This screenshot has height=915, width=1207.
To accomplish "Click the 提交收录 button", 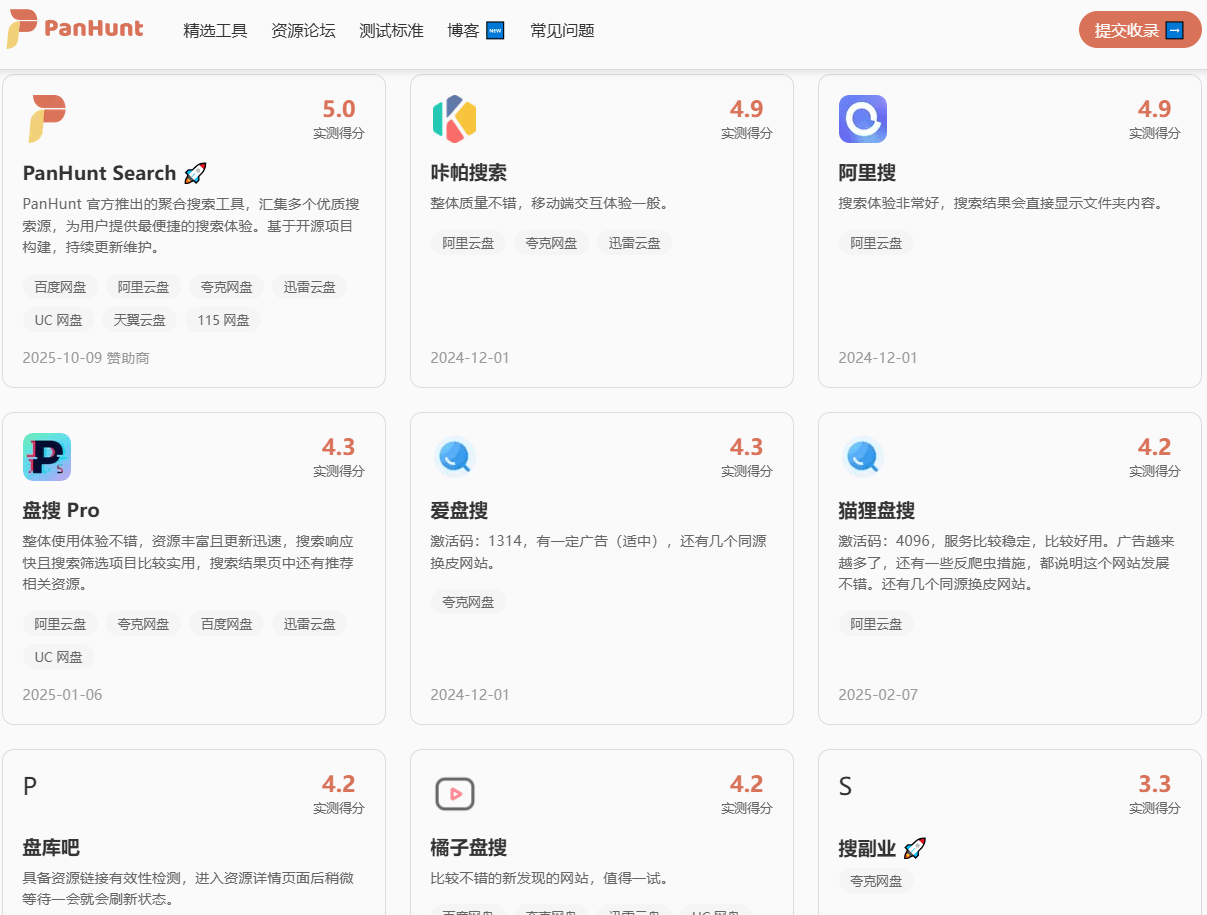I will click(1140, 31).
